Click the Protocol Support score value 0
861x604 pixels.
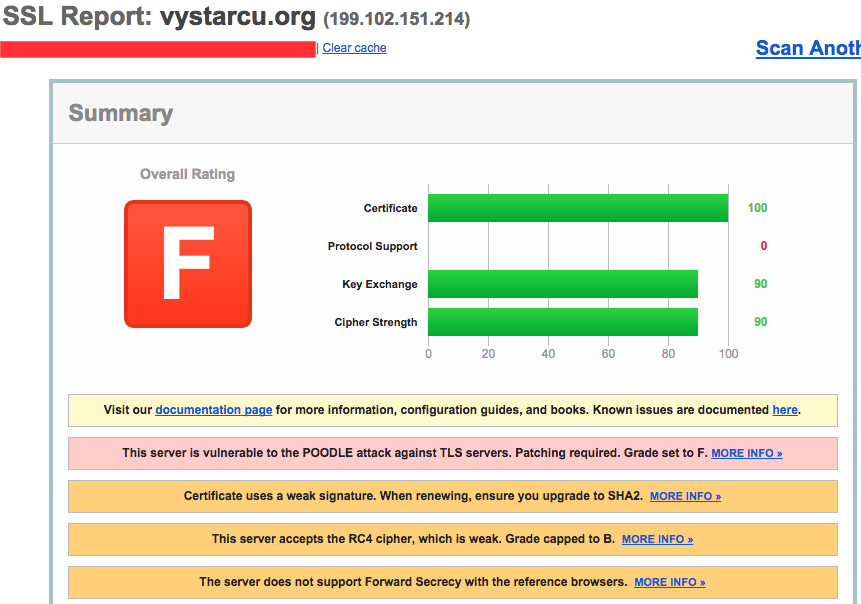point(764,246)
